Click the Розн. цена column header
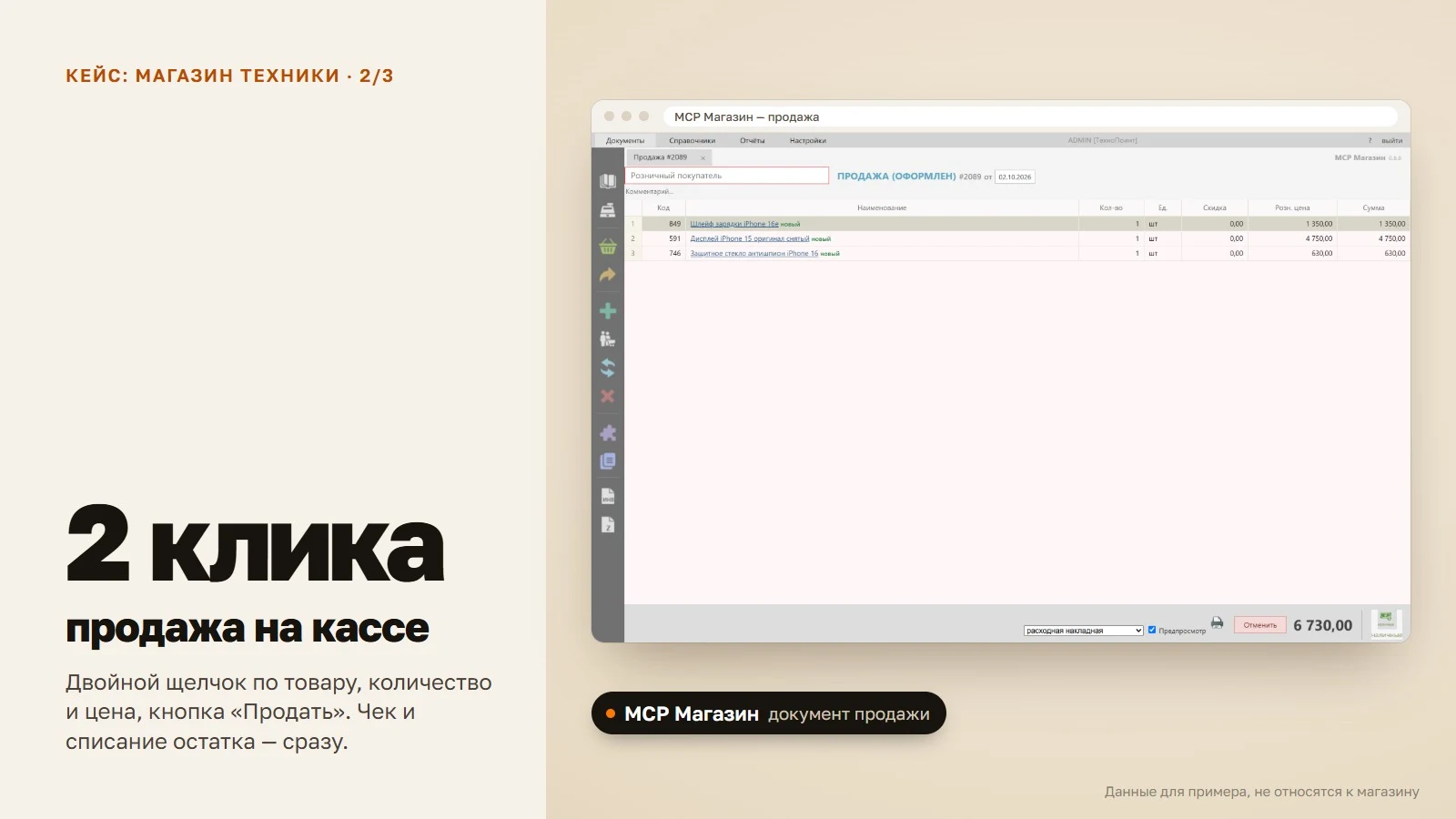The width and height of the screenshot is (1456, 819). coord(1292,208)
